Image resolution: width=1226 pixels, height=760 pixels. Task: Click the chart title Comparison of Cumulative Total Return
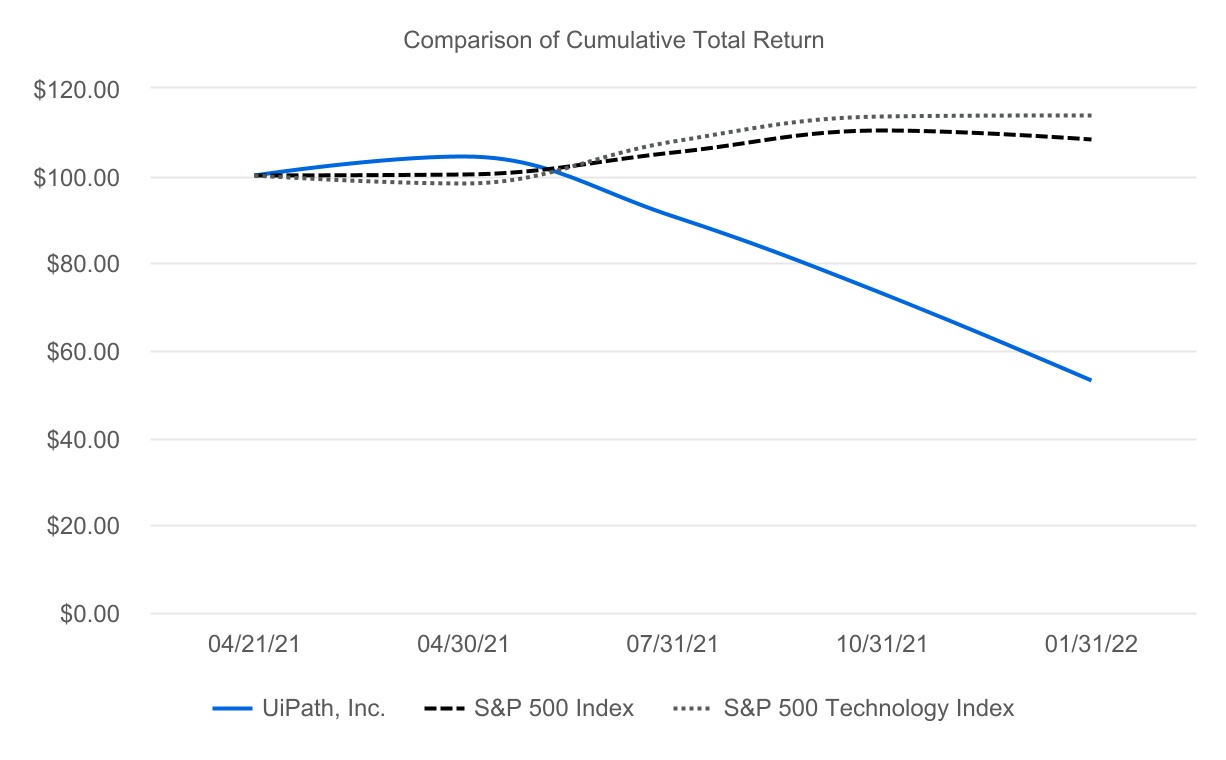[613, 41]
